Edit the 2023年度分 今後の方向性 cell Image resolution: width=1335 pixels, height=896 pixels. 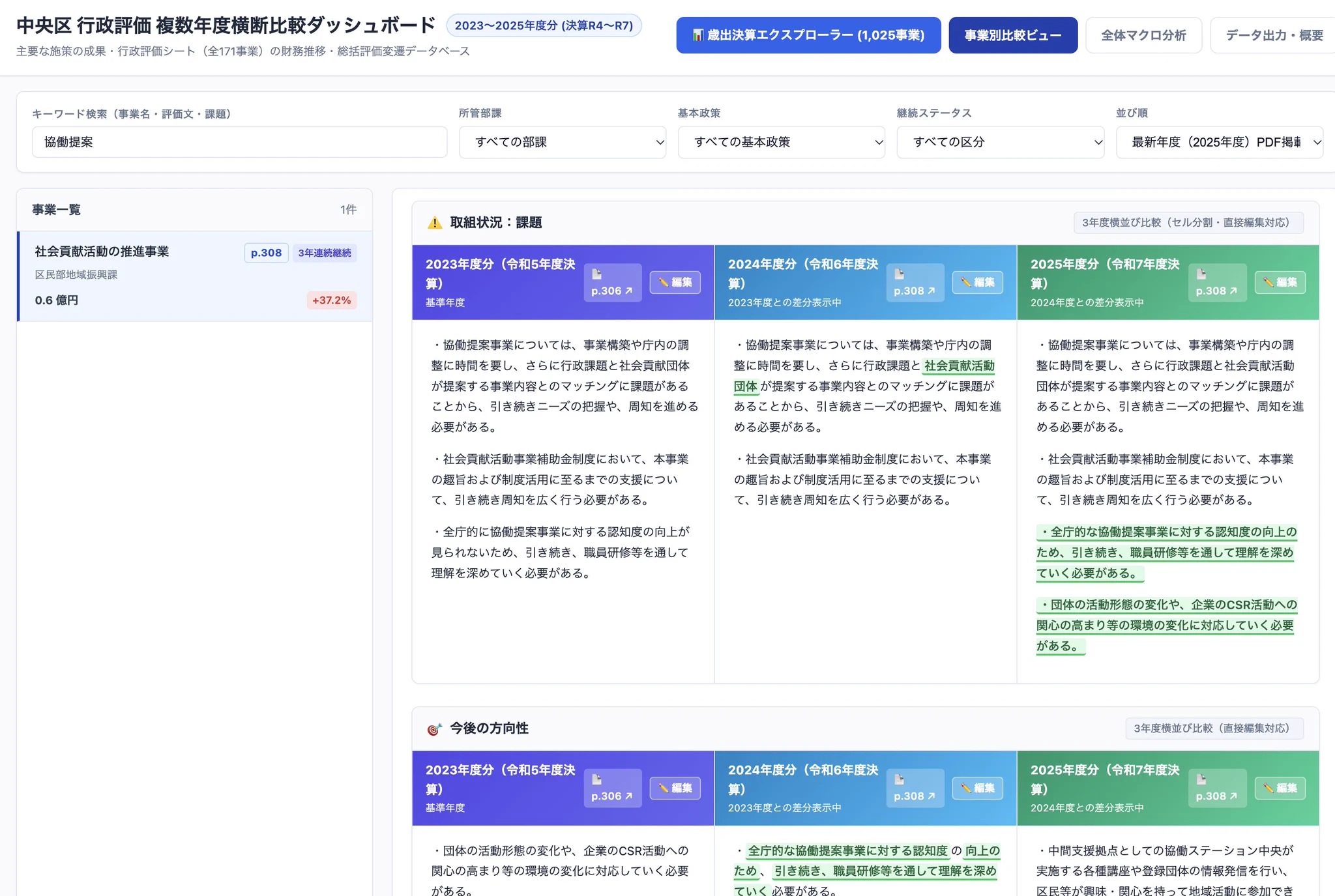click(675, 788)
